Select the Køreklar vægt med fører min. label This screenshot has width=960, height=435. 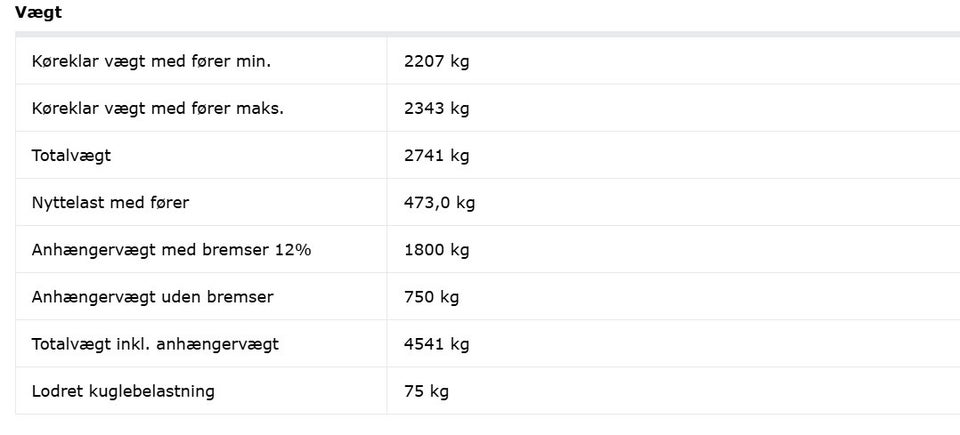tap(151, 61)
